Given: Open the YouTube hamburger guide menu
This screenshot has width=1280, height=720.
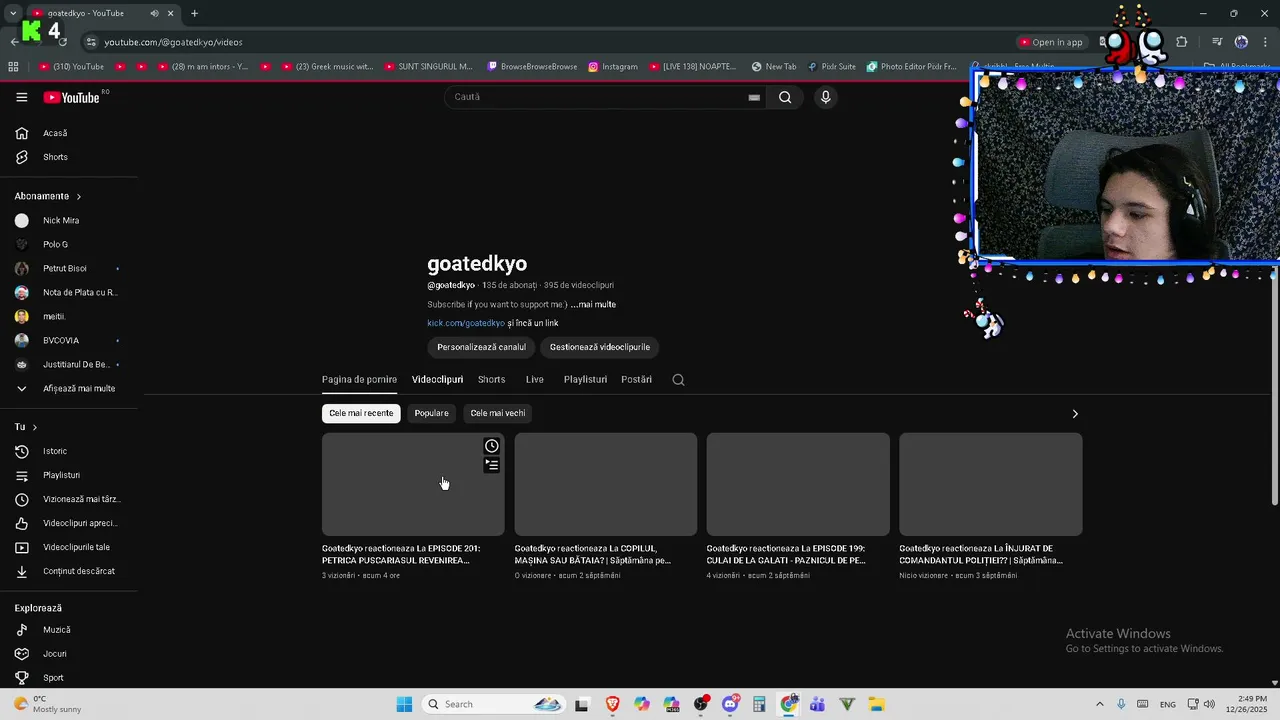Looking at the screenshot, I should (x=21, y=97).
